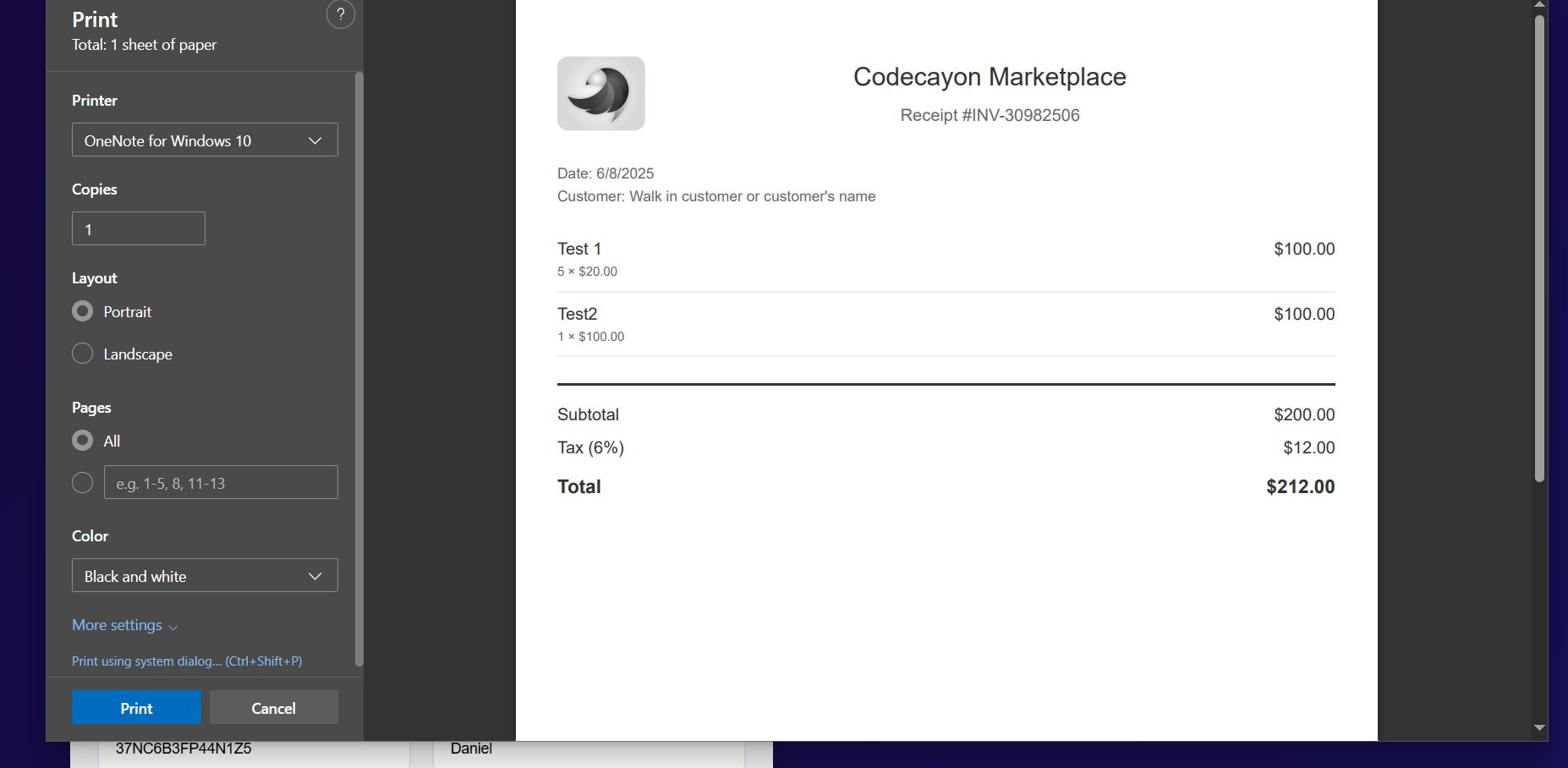Open the Printer dropdown showing OneNote for Windows 10
Screen dimensions: 1568x768
click(x=205, y=140)
